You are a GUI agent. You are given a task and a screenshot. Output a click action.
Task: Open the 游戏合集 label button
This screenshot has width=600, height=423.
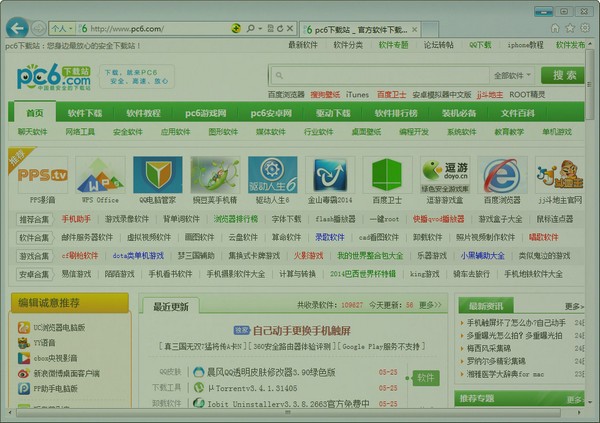34,256
